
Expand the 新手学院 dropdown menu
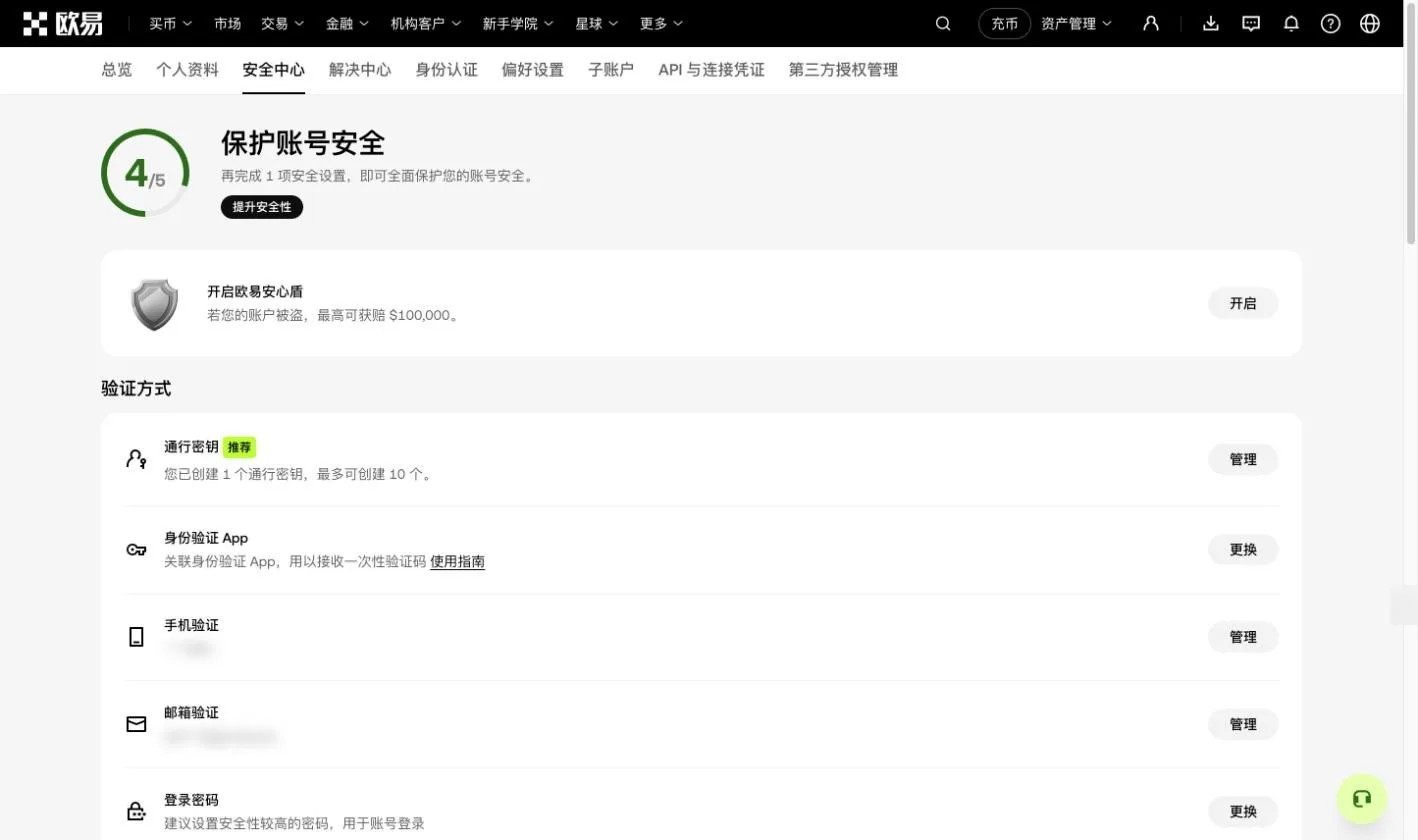pos(519,23)
